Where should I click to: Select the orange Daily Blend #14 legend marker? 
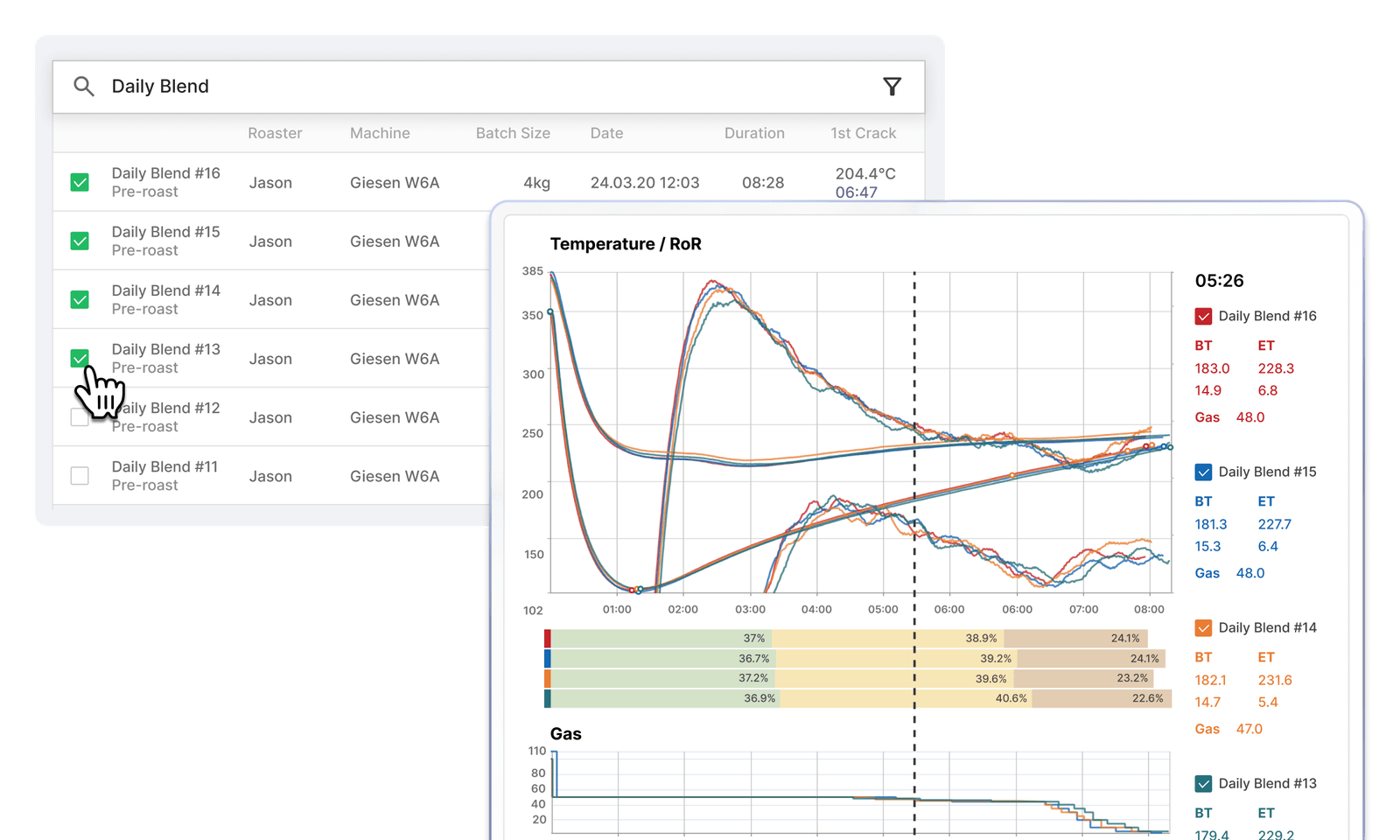pos(1203,627)
